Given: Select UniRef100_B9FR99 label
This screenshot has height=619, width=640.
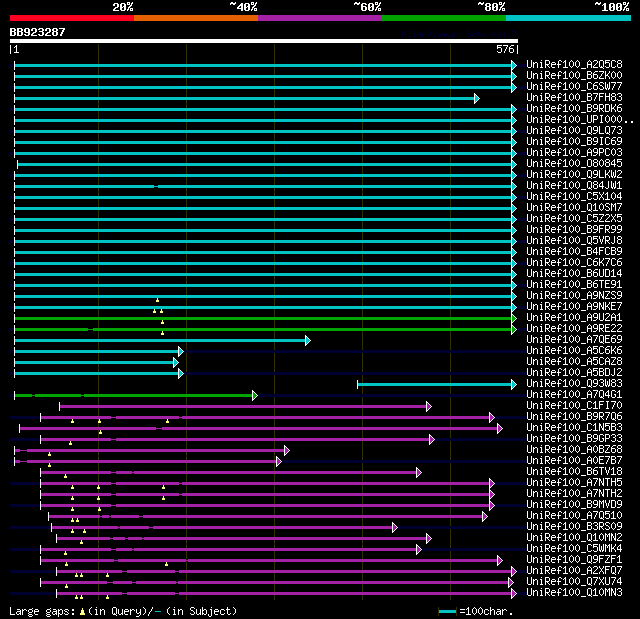Looking at the screenshot, I should pos(574,230).
